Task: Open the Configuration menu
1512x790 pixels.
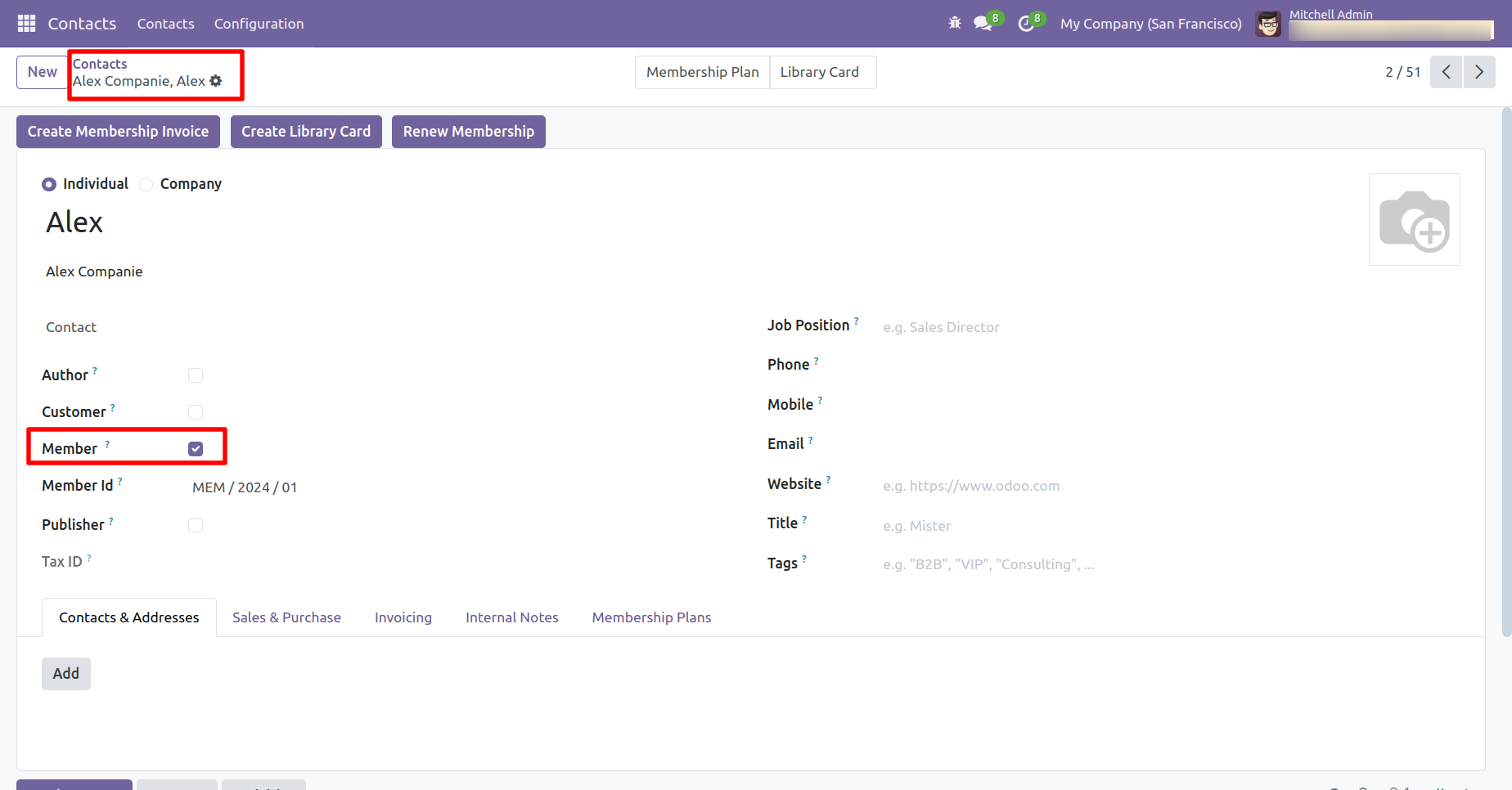Action: [x=259, y=24]
